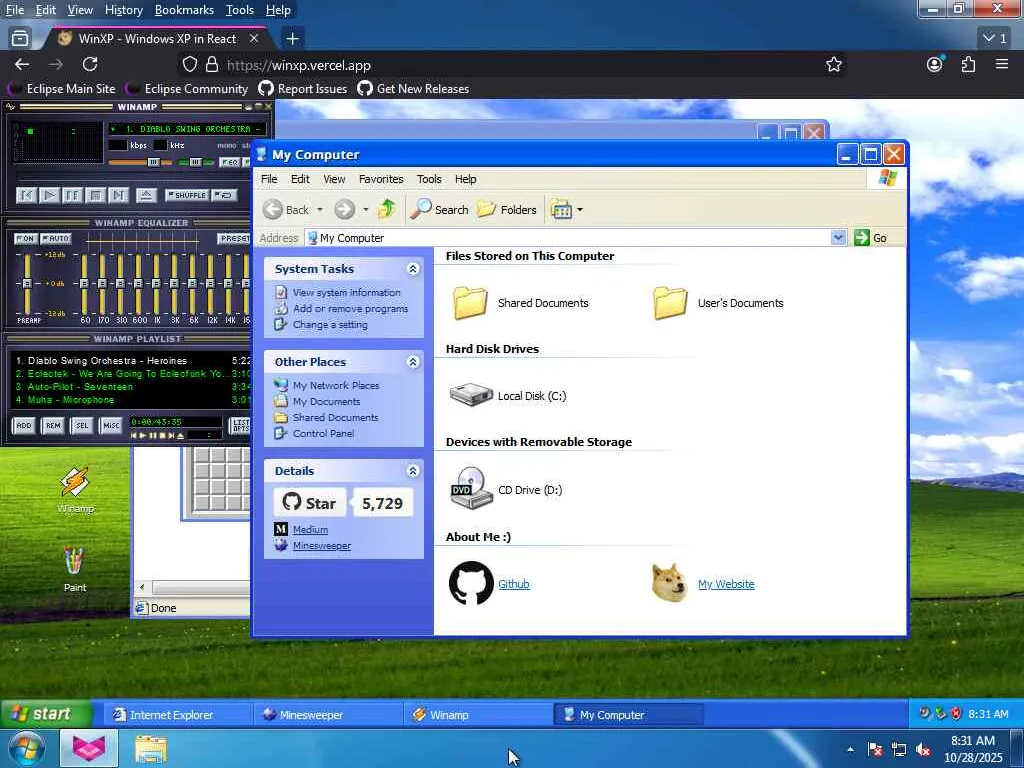Open the playlist ADD menu
The image size is (1024, 768).
point(24,425)
